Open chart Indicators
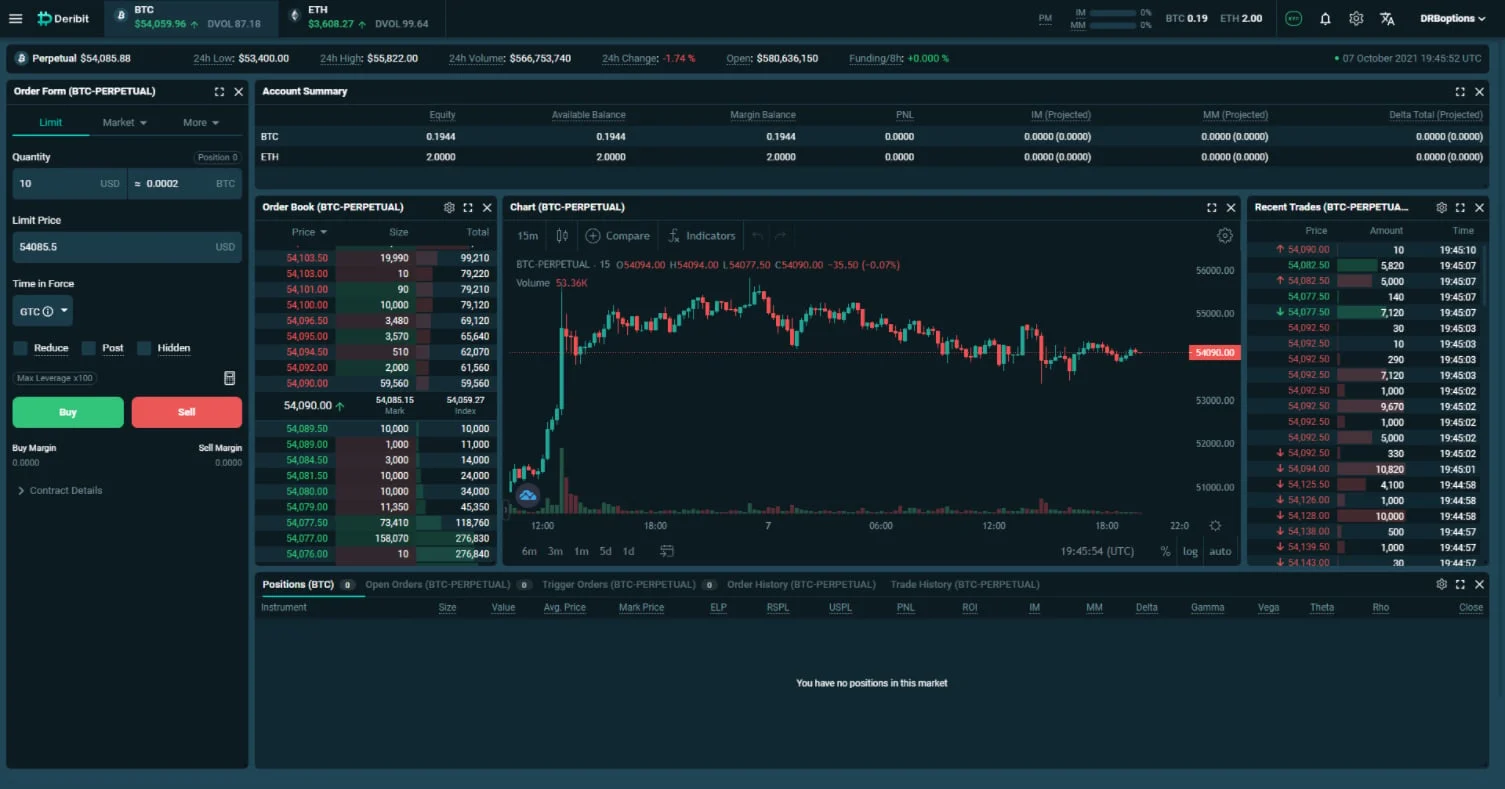Image resolution: width=1505 pixels, height=789 pixels. pos(701,236)
